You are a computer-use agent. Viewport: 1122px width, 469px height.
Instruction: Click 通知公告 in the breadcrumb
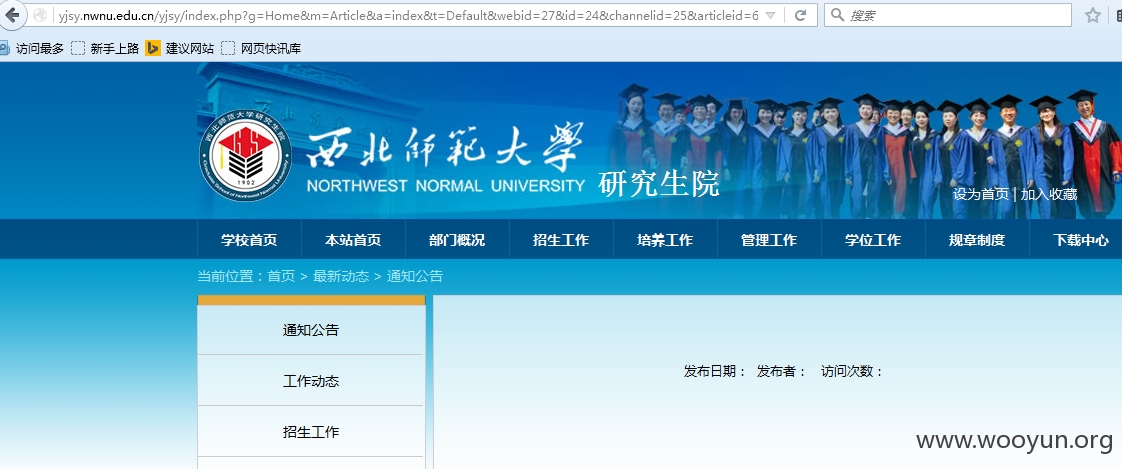pos(415,276)
